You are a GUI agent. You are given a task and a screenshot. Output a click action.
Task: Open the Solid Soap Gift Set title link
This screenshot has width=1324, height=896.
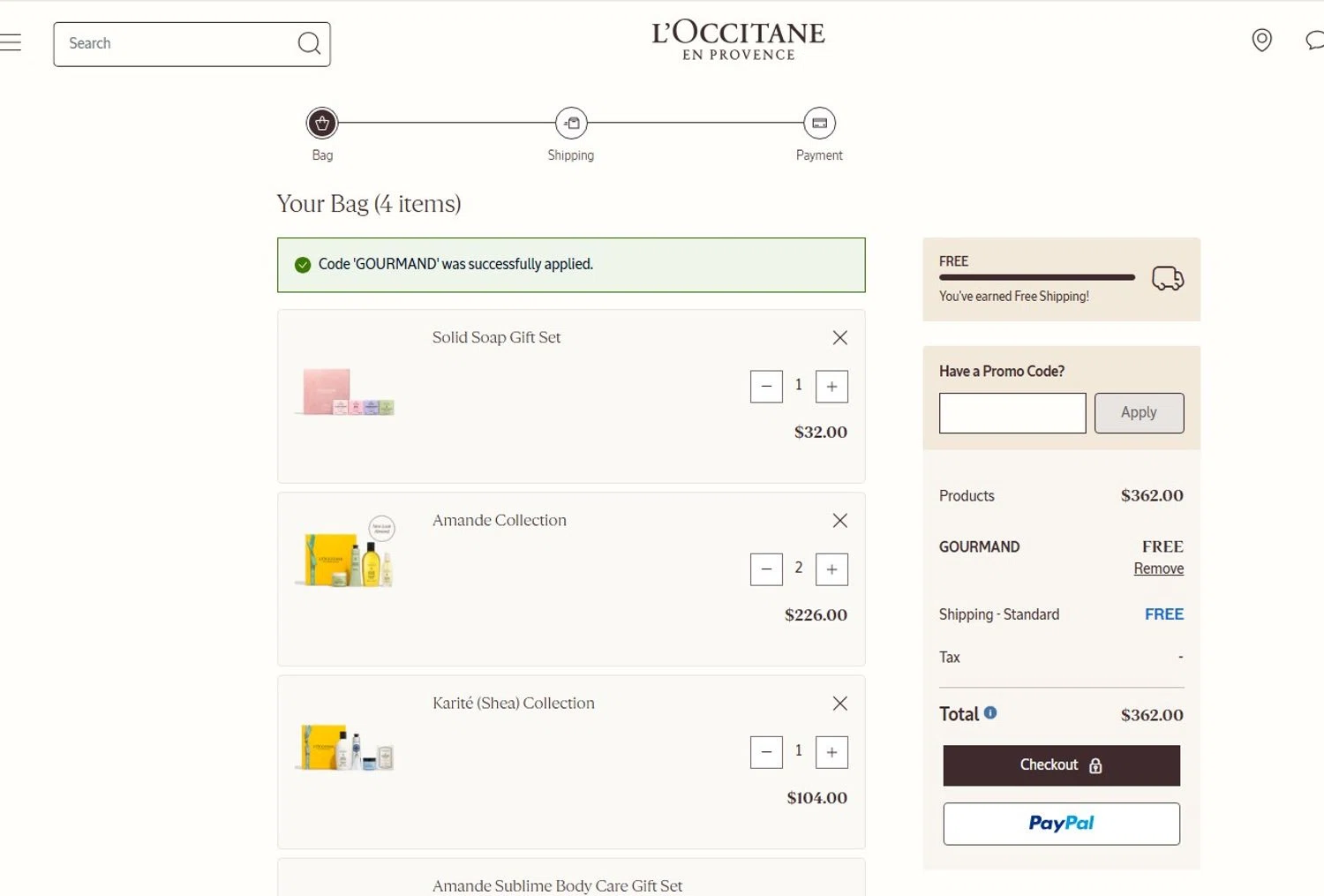496,337
